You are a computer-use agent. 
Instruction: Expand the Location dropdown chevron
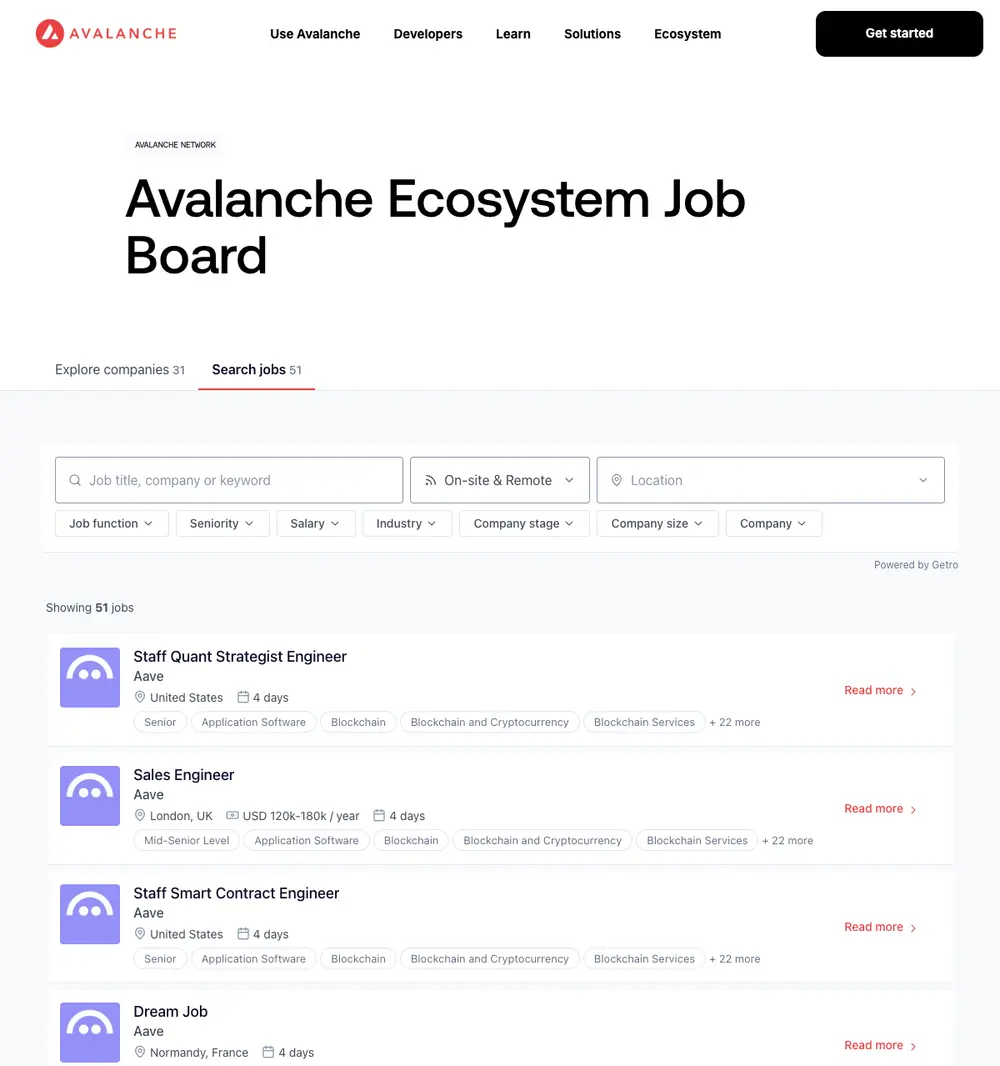pyautogui.click(x=923, y=480)
